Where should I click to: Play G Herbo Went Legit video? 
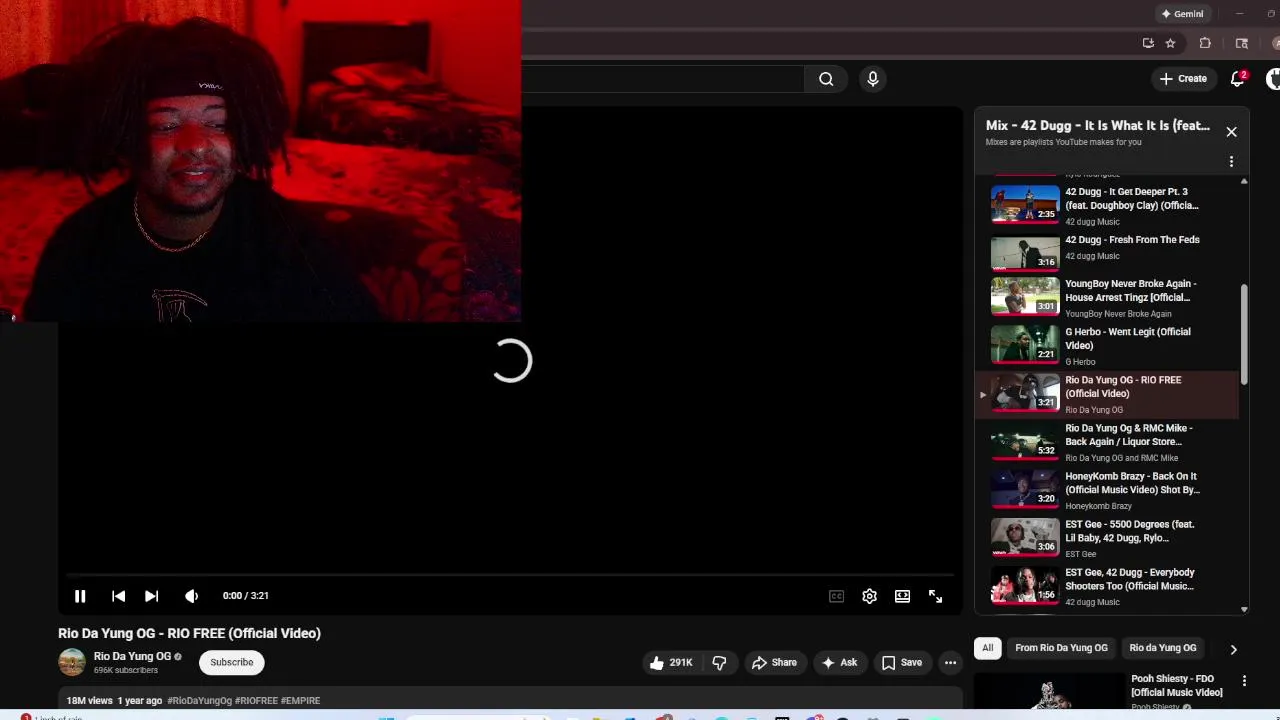coord(1106,346)
